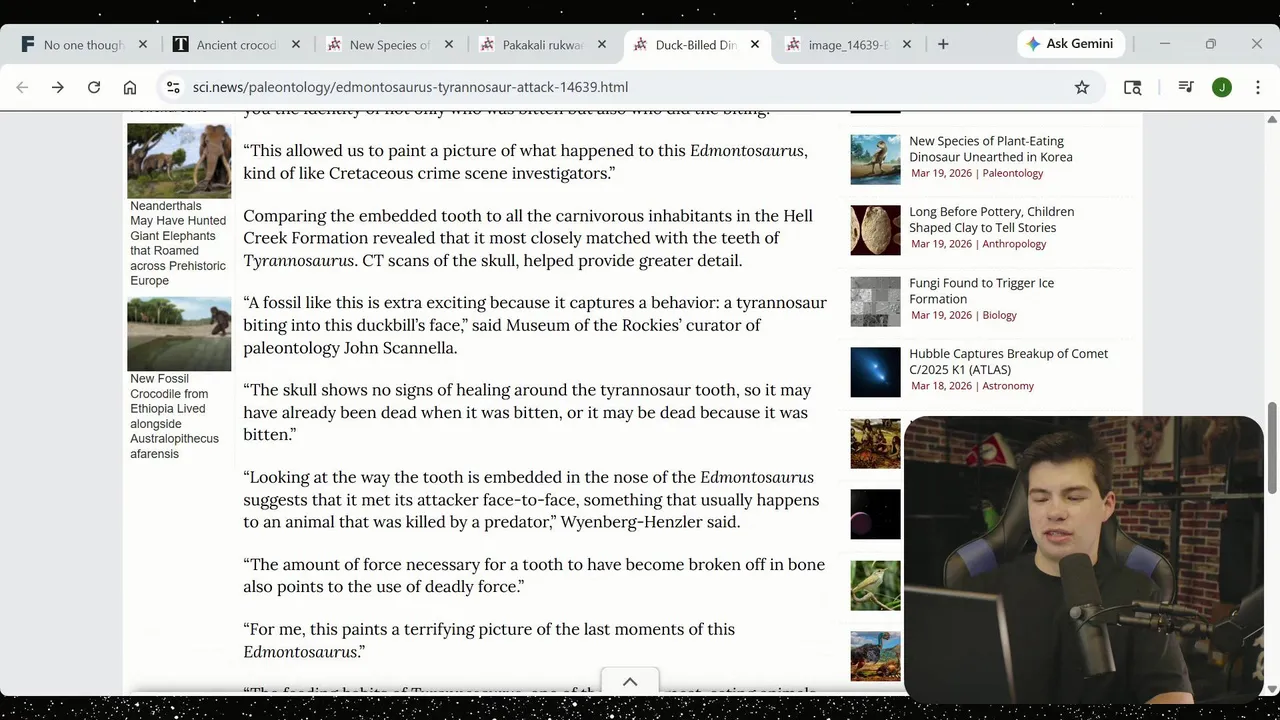The width and height of the screenshot is (1280, 720).
Task: Open the profile avatar J
Action: click(1222, 87)
